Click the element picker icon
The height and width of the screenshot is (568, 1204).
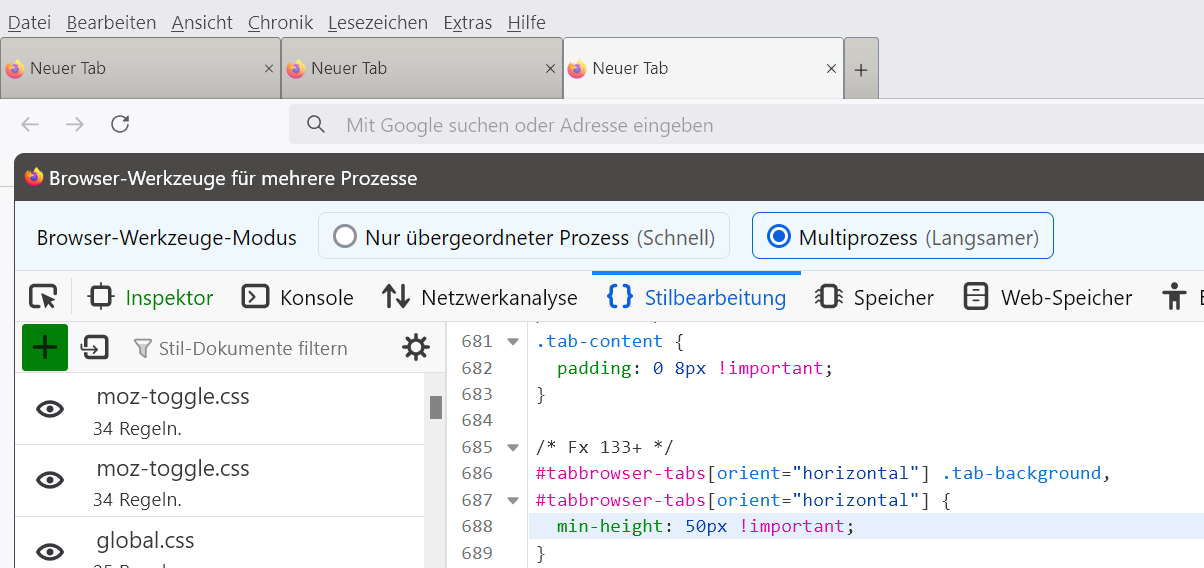(x=43, y=297)
